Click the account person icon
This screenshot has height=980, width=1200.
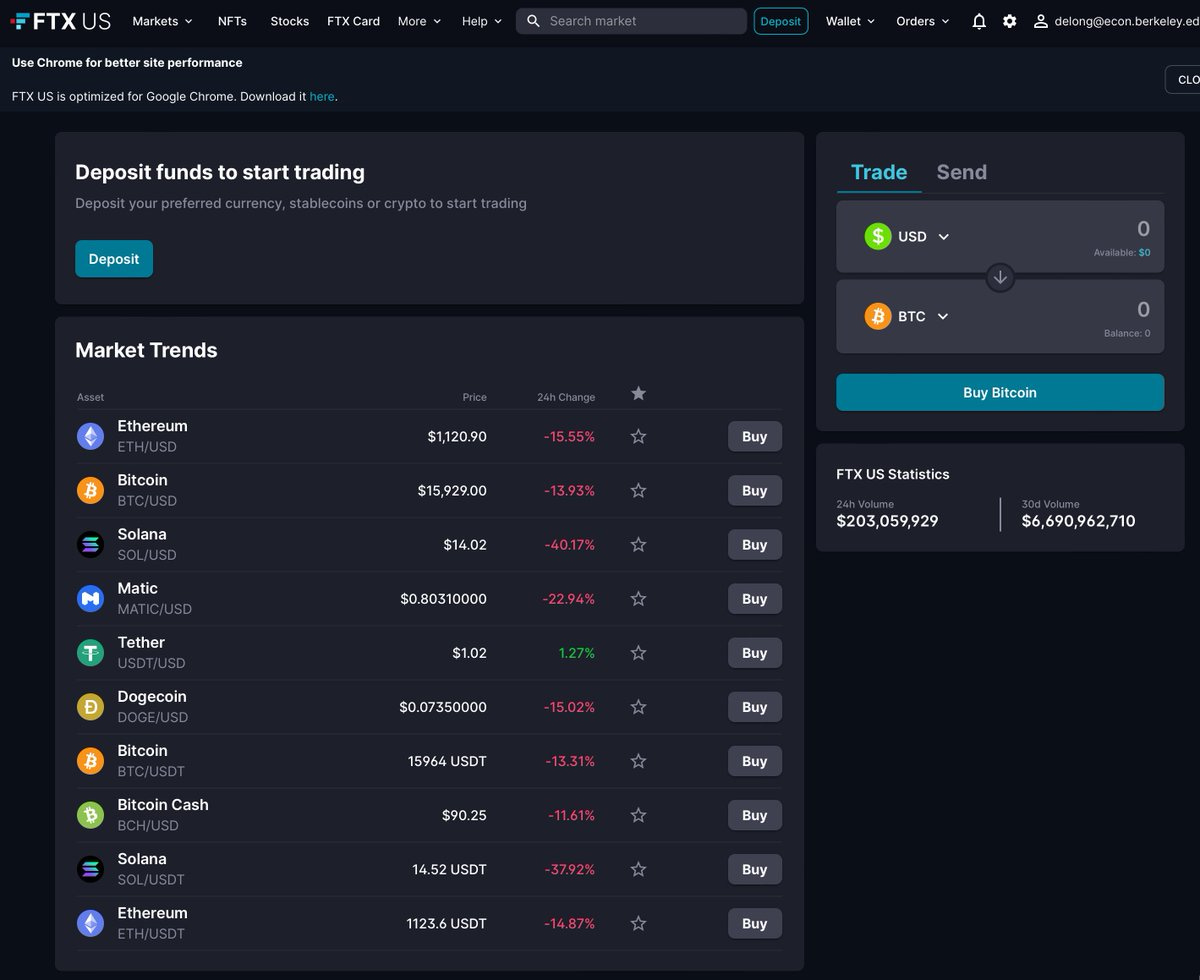[1041, 21]
